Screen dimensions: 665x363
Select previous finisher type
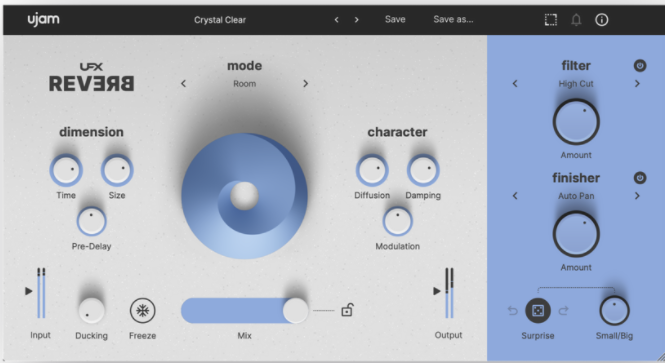coord(515,195)
